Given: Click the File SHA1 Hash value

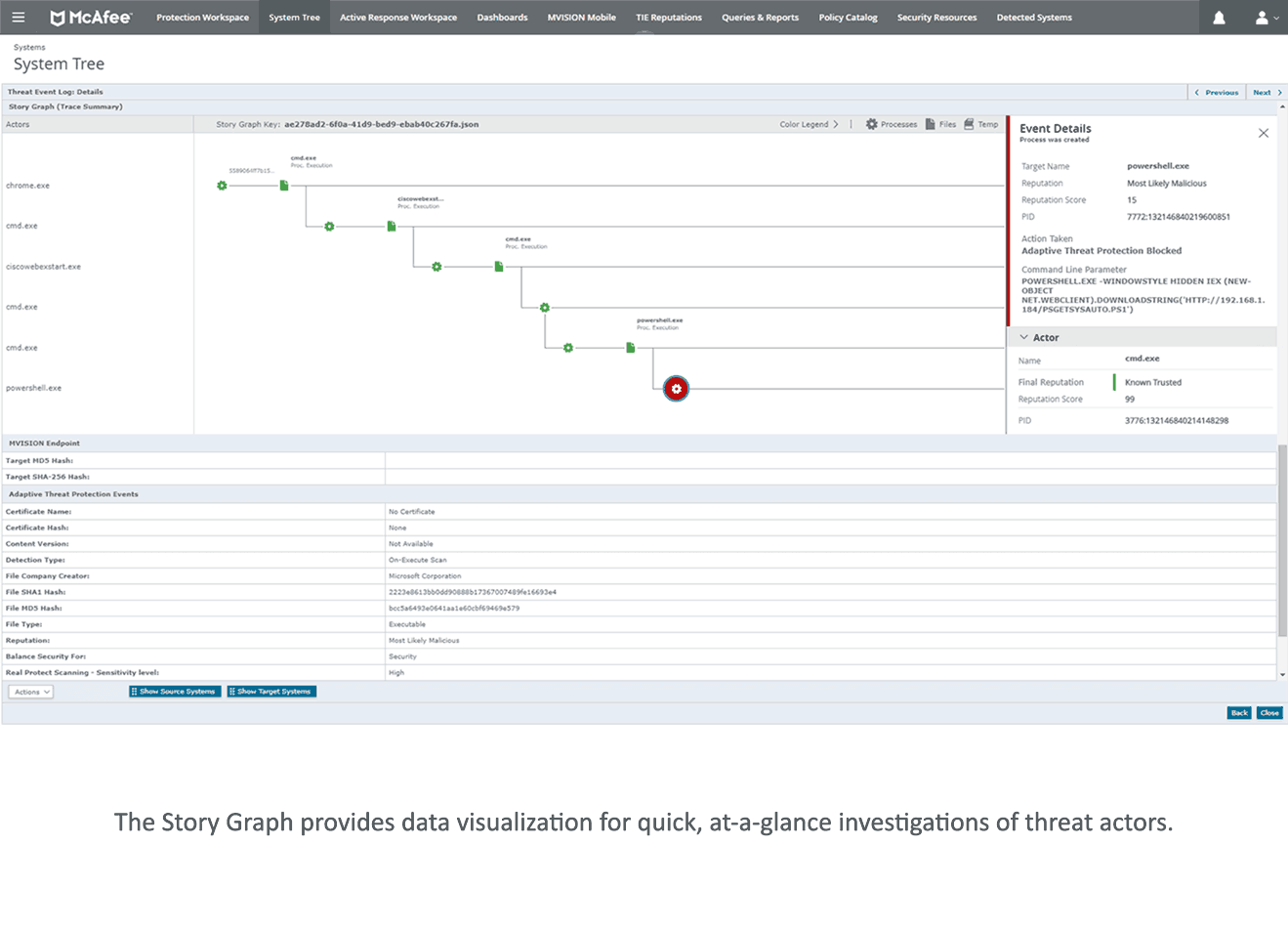Looking at the screenshot, I should click(x=473, y=592).
